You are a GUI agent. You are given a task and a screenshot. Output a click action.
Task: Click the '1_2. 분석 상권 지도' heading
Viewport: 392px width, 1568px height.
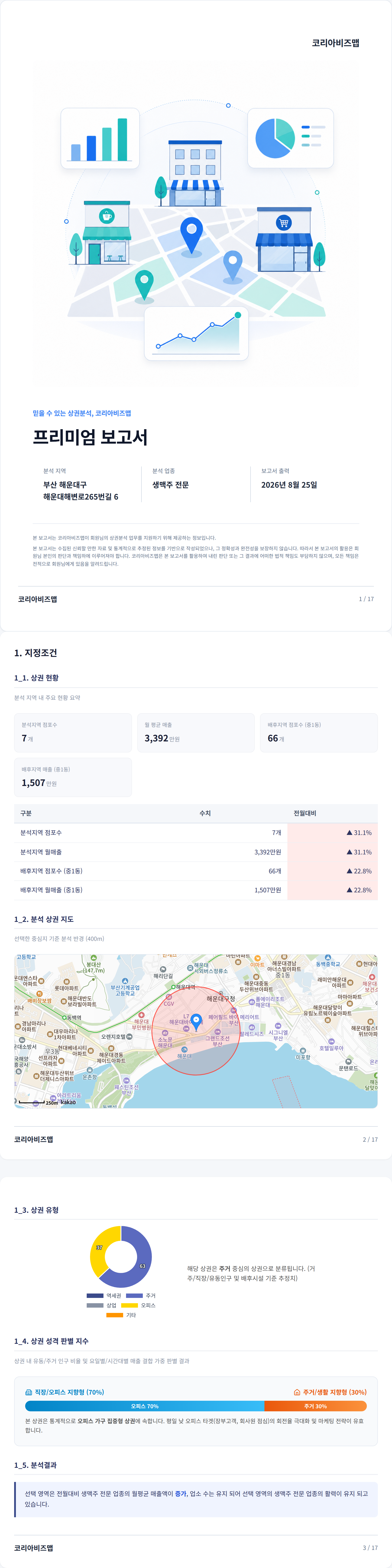tap(44, 919)
